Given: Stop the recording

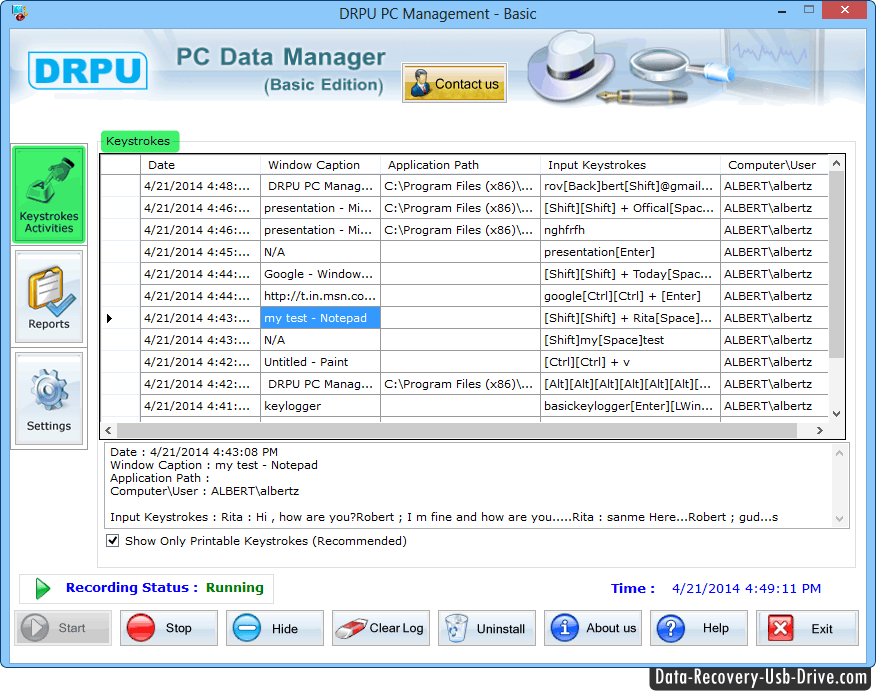Looking at the screenshot, I should (x=169, y=628).
